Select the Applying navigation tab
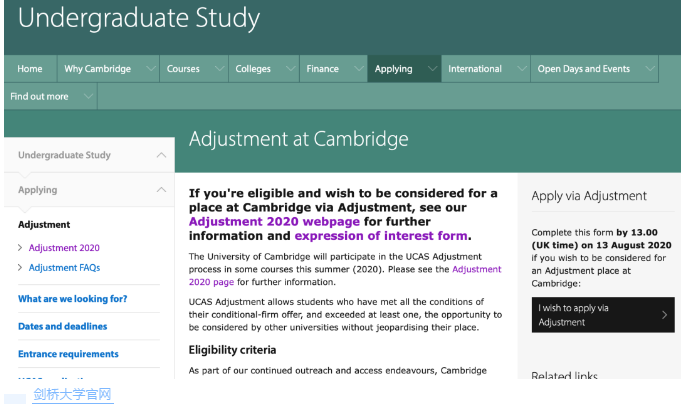The image size is (681, 409). [394, 69]
